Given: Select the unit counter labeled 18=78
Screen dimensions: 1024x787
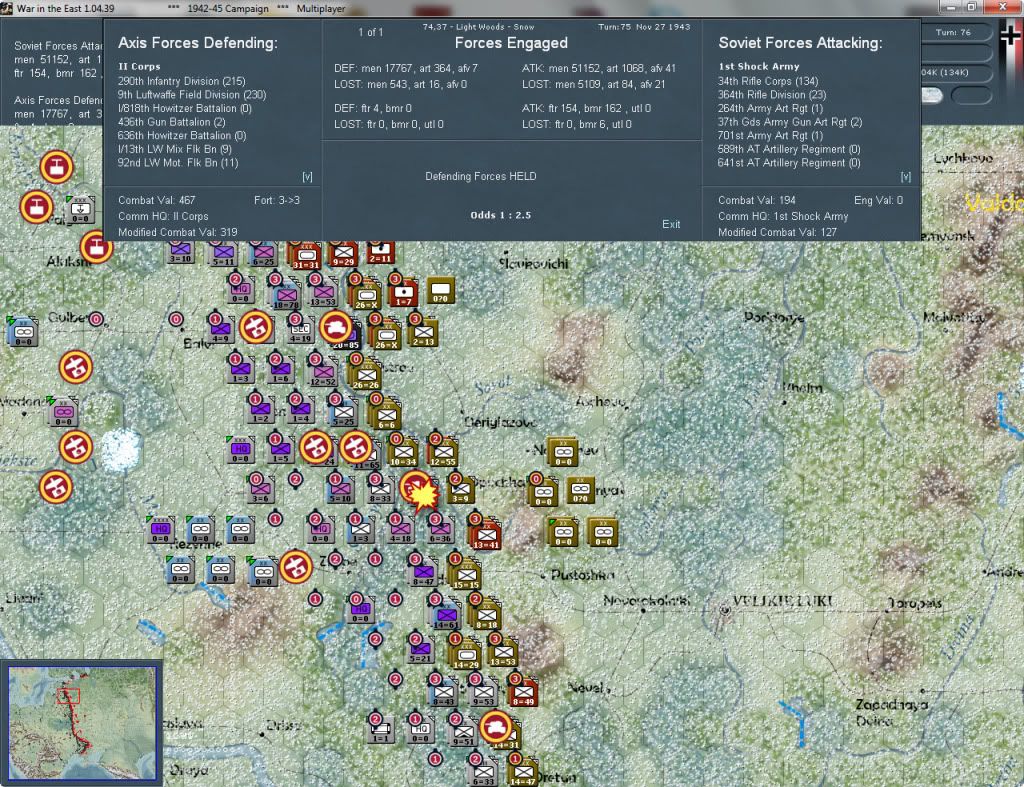Looking at the screenshot, I should pyautogui.click(x=286, y=295).
